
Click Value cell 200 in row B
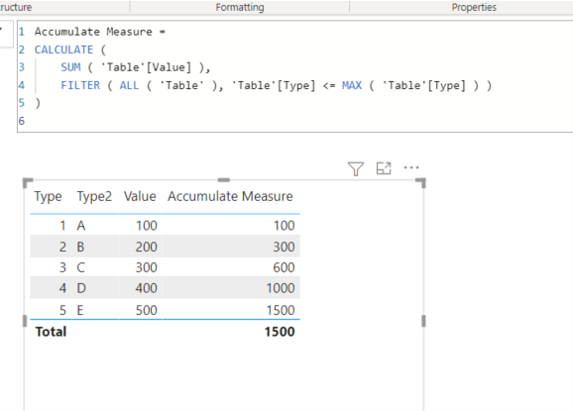click(147, 247)
